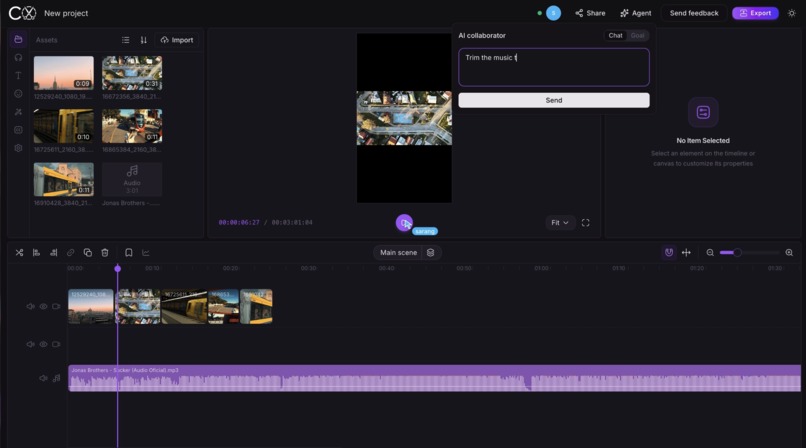Click the Export button
Image resolution: width=806 pixels, height=448 pixels.
tap(755, 13)
